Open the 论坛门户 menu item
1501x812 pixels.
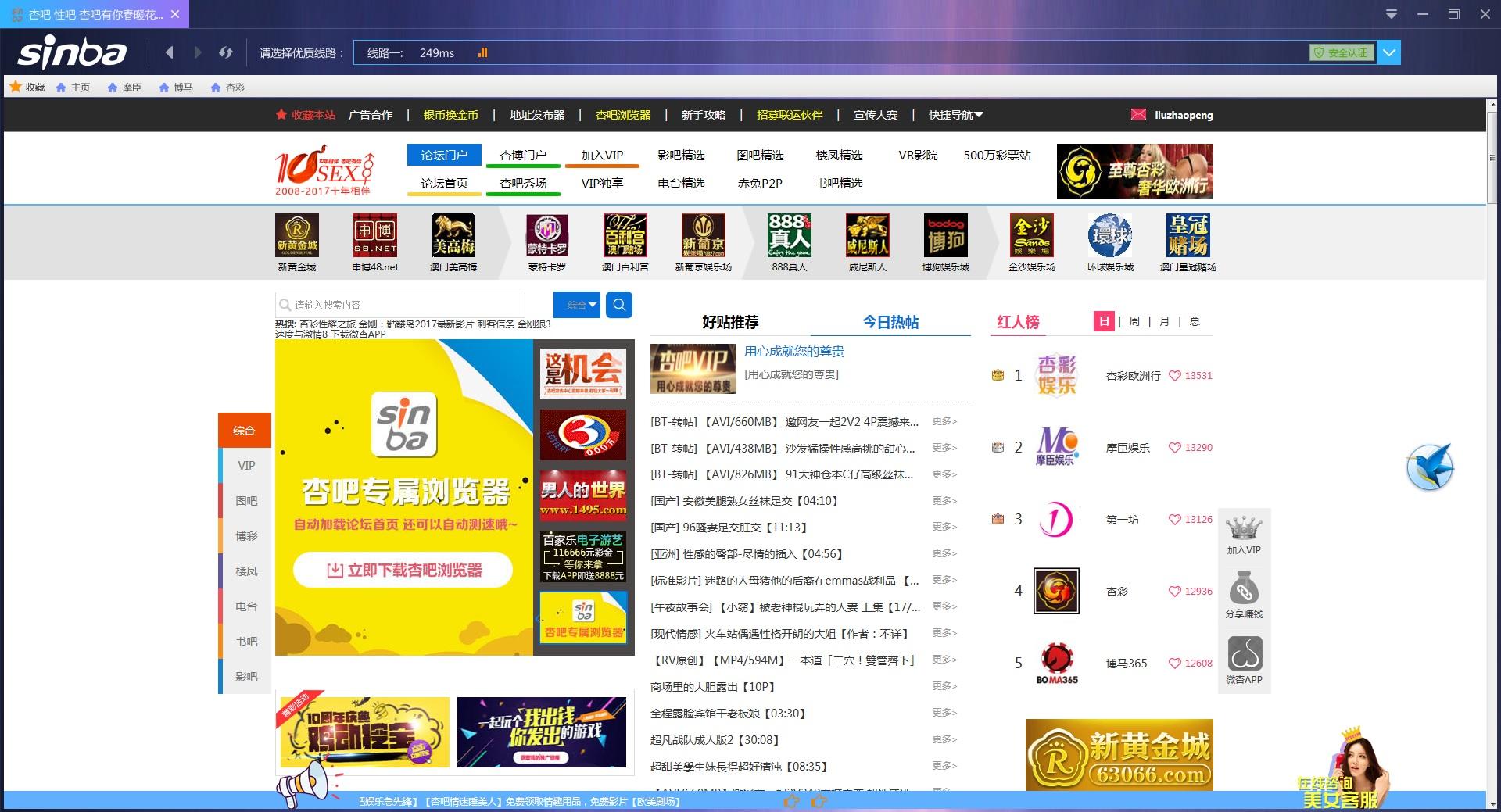[444, 155]
